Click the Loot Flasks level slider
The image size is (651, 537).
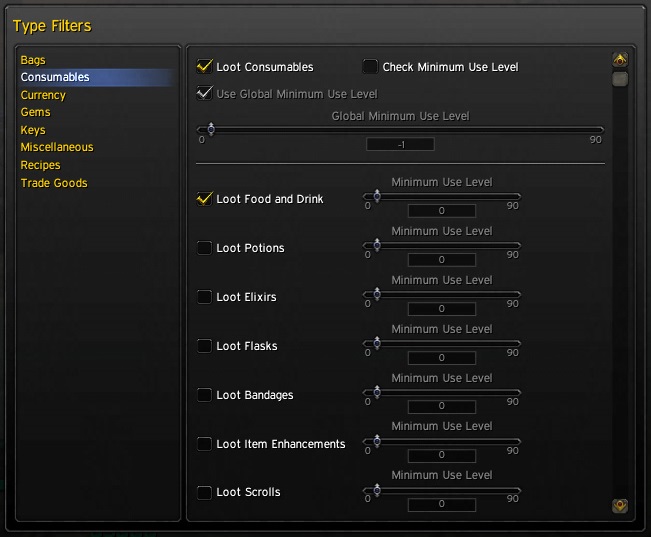click(442, 343)
